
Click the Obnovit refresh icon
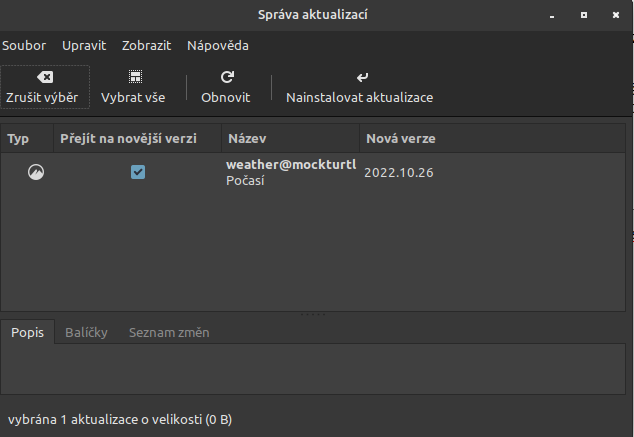click(x=226, y=77)
